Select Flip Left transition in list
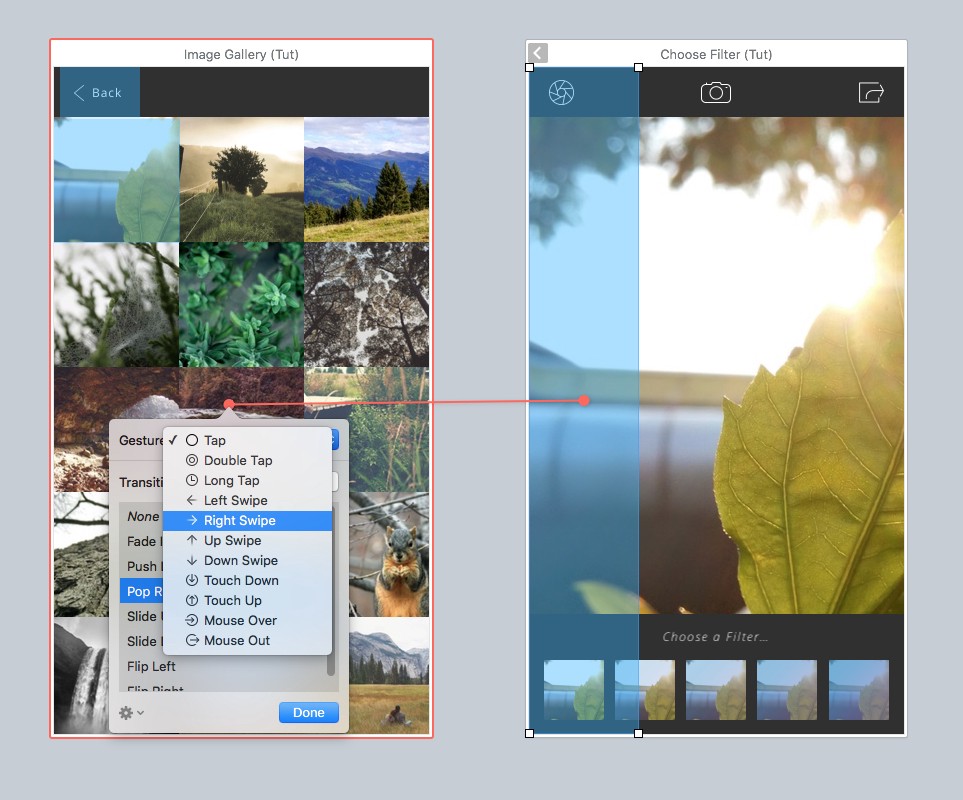Viewport: 963px width, 800px height. pyautogui.click(x=151, y=666)
